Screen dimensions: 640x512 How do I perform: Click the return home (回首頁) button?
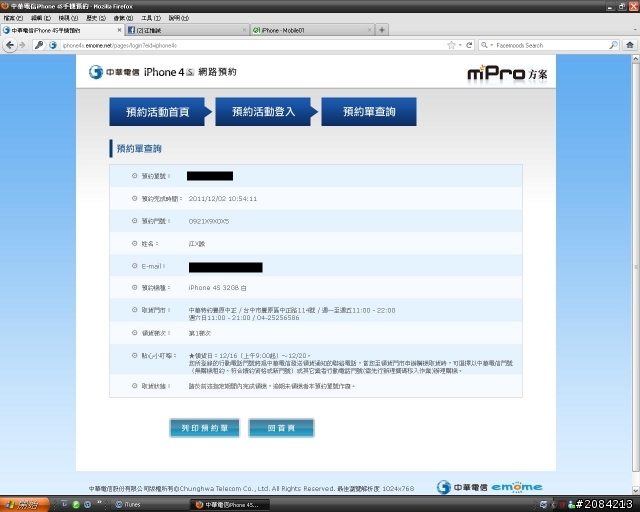[x=281, y=428]
